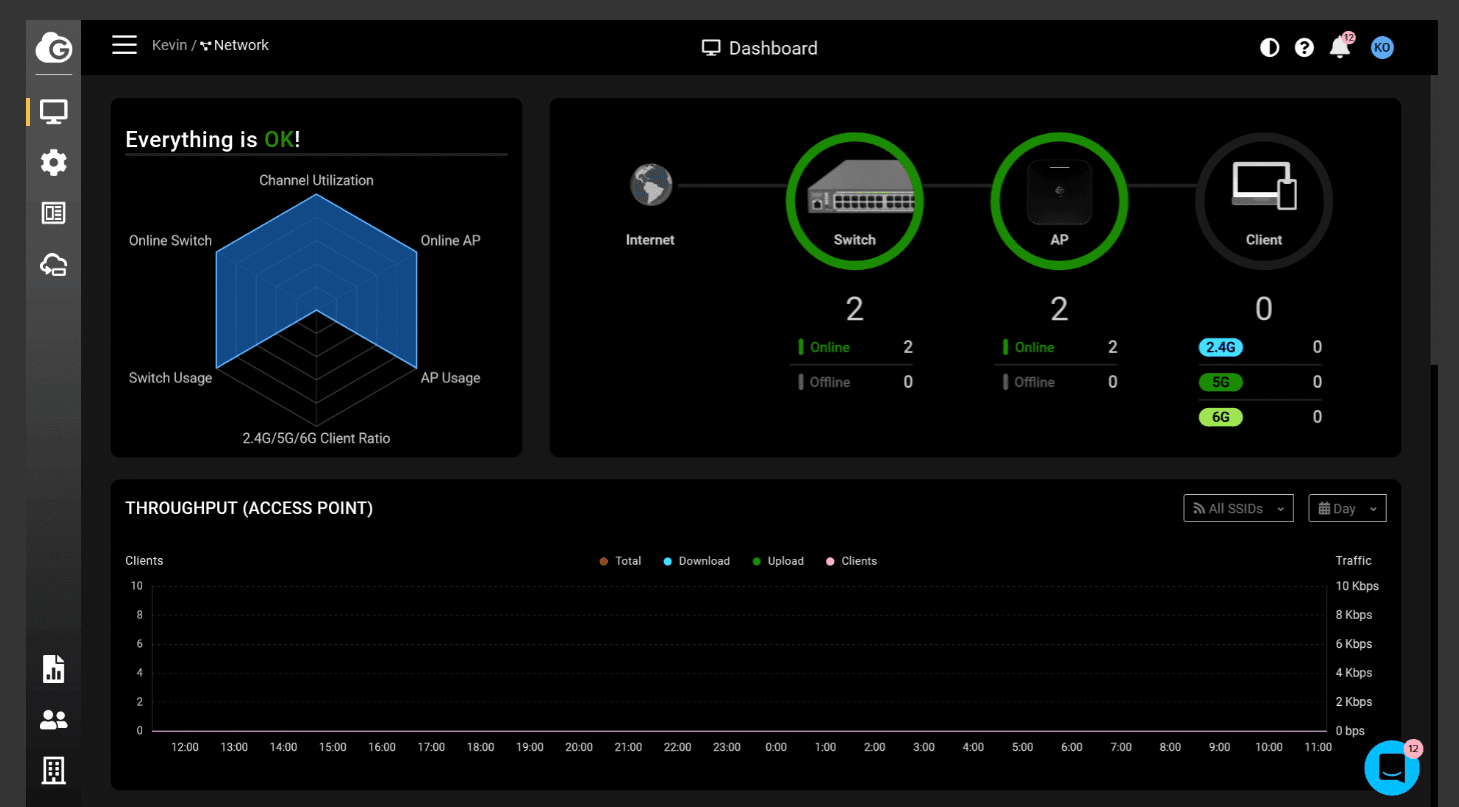Toggle the Clients legend series
The image size is (1459, 807).
pyautogui.click(x=851, y=561)
